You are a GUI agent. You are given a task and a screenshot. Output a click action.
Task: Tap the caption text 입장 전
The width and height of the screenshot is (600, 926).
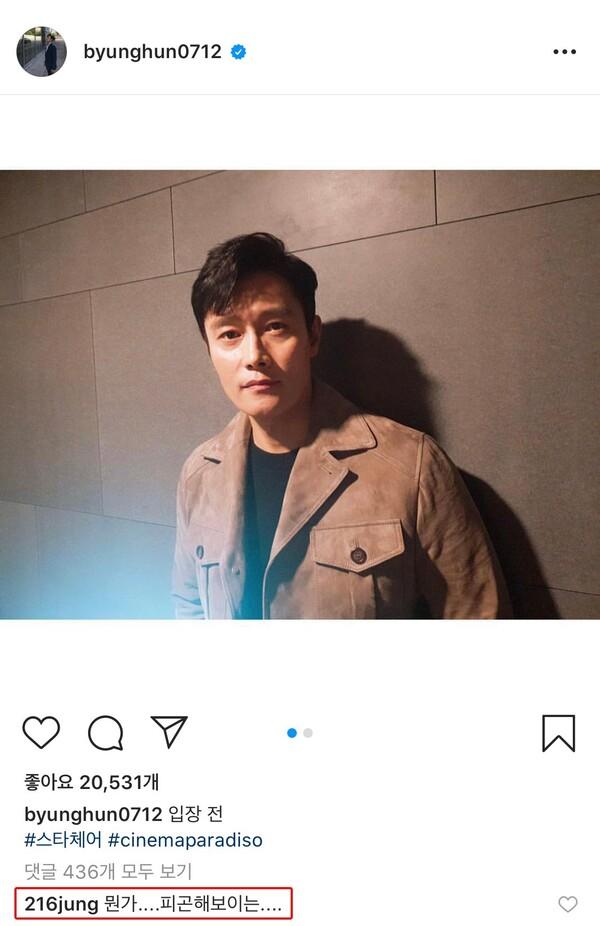click(195, 814)
